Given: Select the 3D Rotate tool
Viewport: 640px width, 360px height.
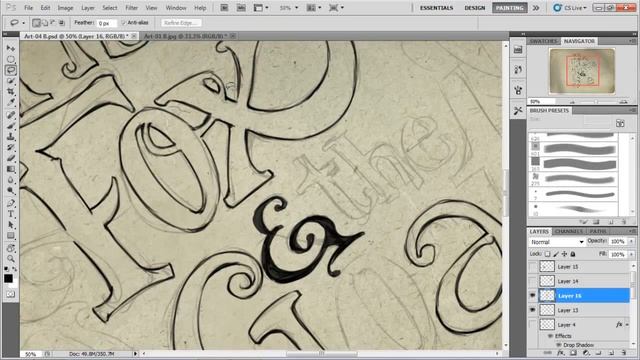Looking at the screenshot, I should (11, 248).
